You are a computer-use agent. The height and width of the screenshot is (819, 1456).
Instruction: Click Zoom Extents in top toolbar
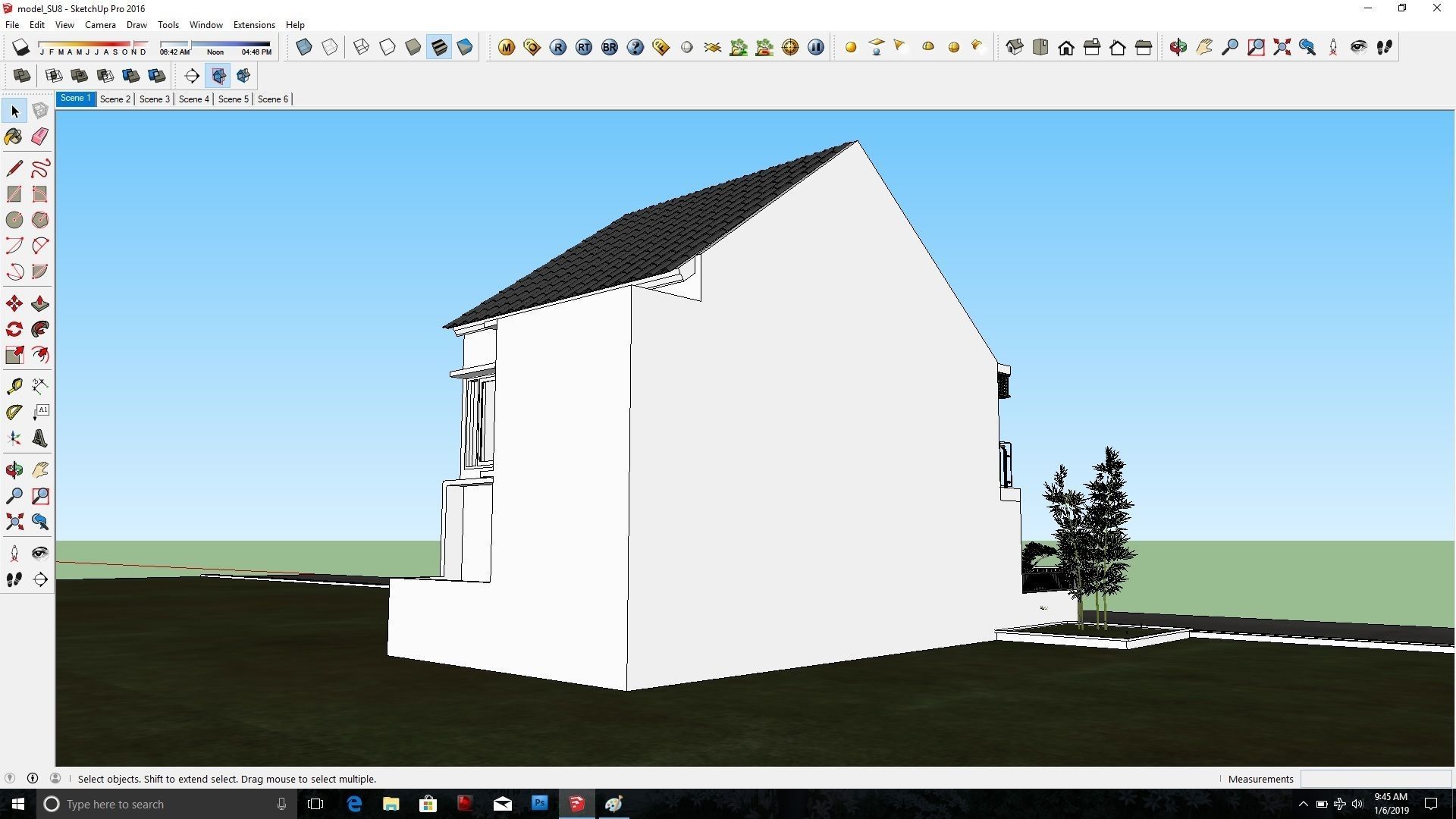(1282, 47)
